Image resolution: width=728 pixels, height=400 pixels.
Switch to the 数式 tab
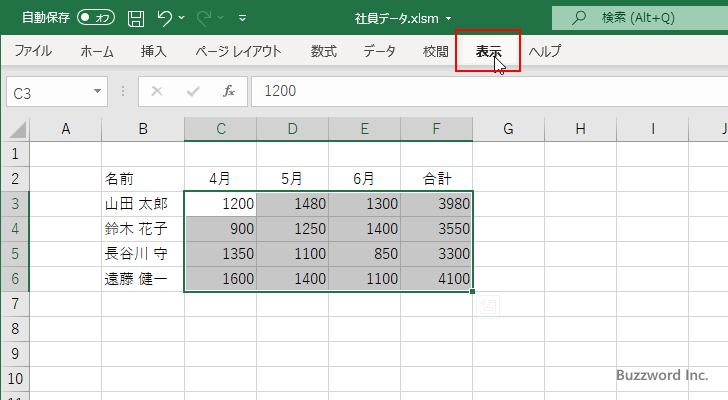(x=324, y=51)
